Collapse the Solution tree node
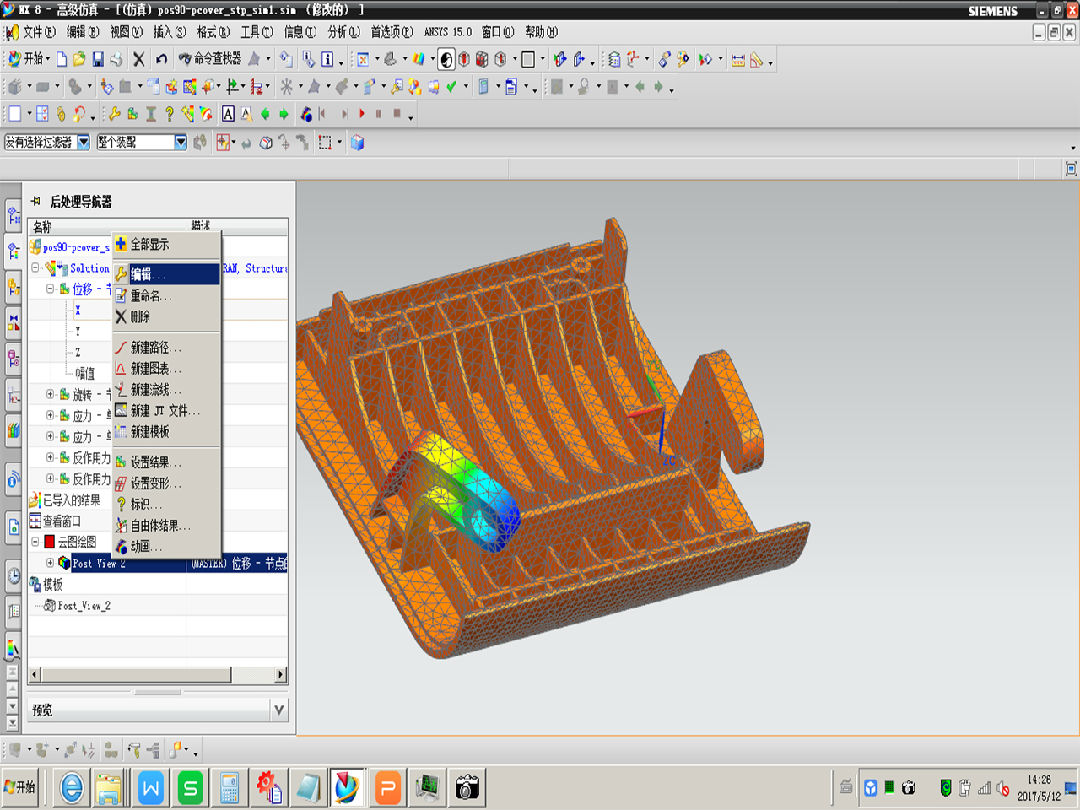This screenshot has height=810, width=1080. point(36,268)
